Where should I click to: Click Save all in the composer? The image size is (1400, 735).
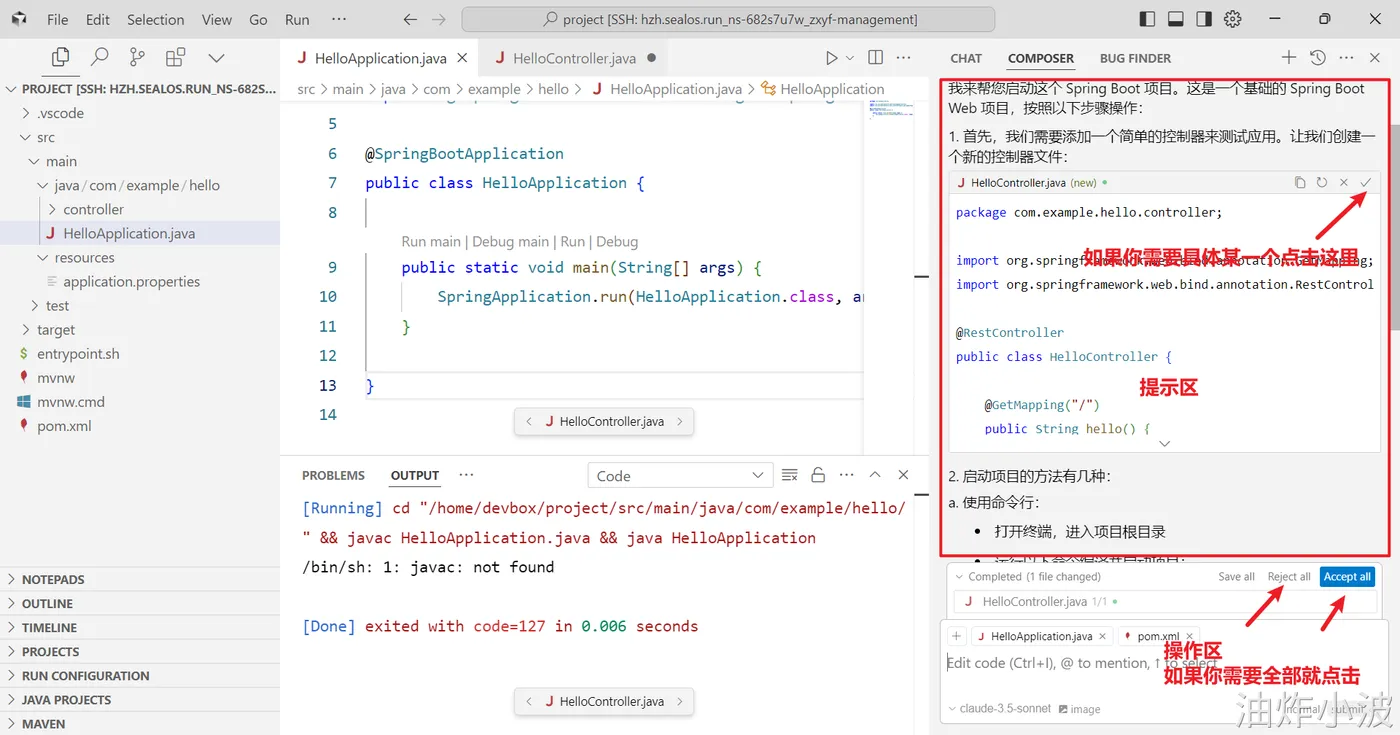pos(1236,577)
